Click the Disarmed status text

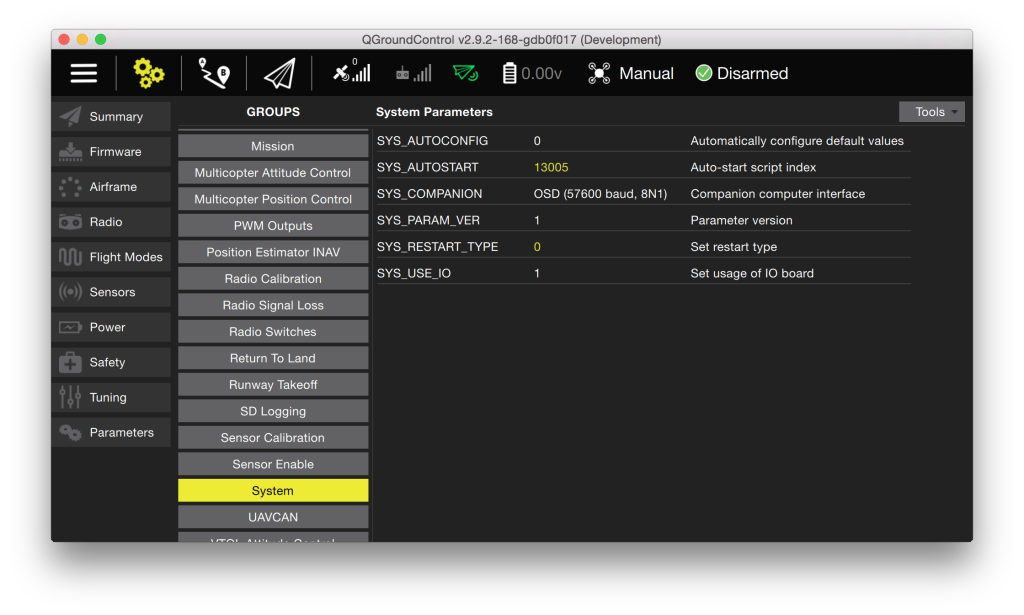(x=752, y=73)
